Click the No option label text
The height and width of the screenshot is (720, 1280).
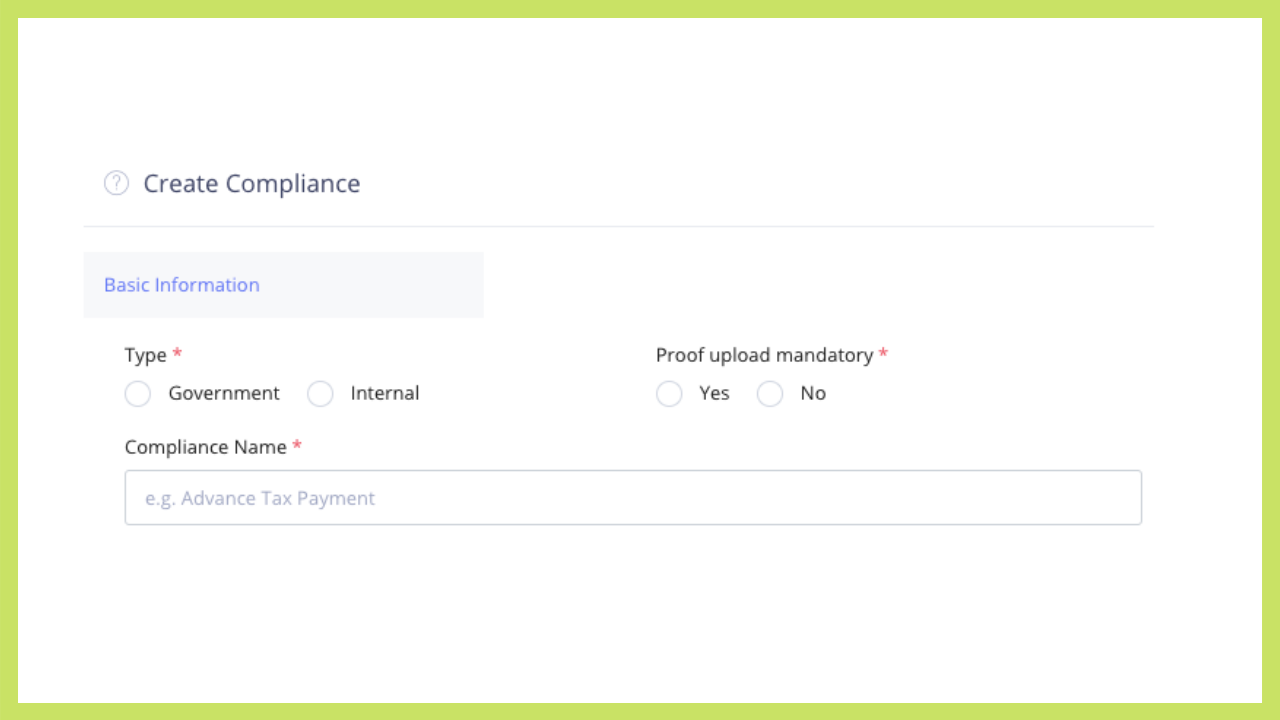pyautogui.click(x=813, y=394)
